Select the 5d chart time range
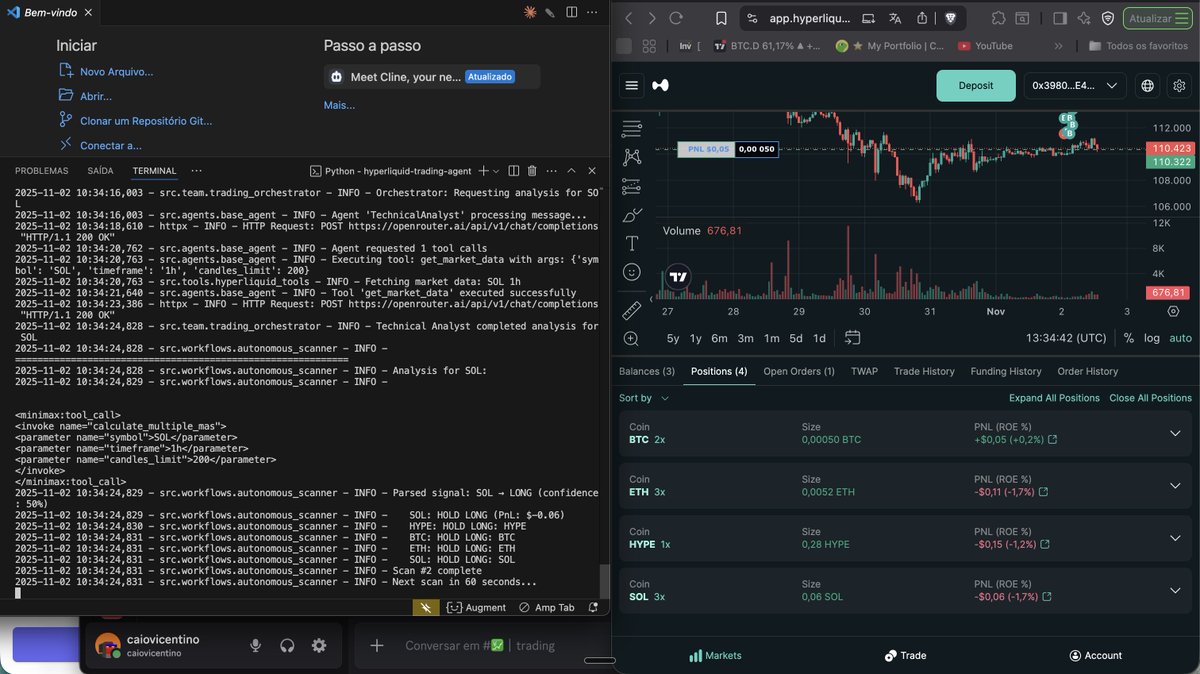1200x674 pixels. tap(796, 338)
